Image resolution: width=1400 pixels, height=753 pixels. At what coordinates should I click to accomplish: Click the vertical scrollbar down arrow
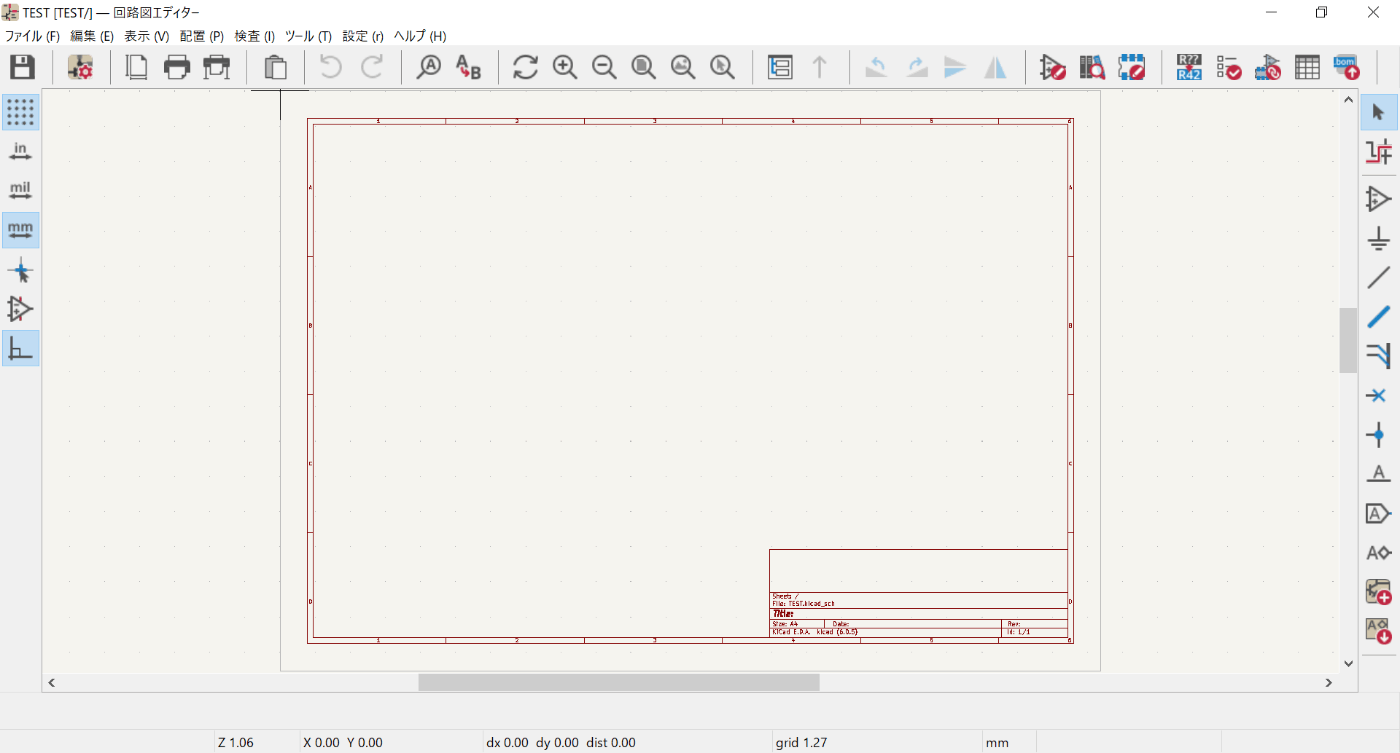(x=1348, y=662)
